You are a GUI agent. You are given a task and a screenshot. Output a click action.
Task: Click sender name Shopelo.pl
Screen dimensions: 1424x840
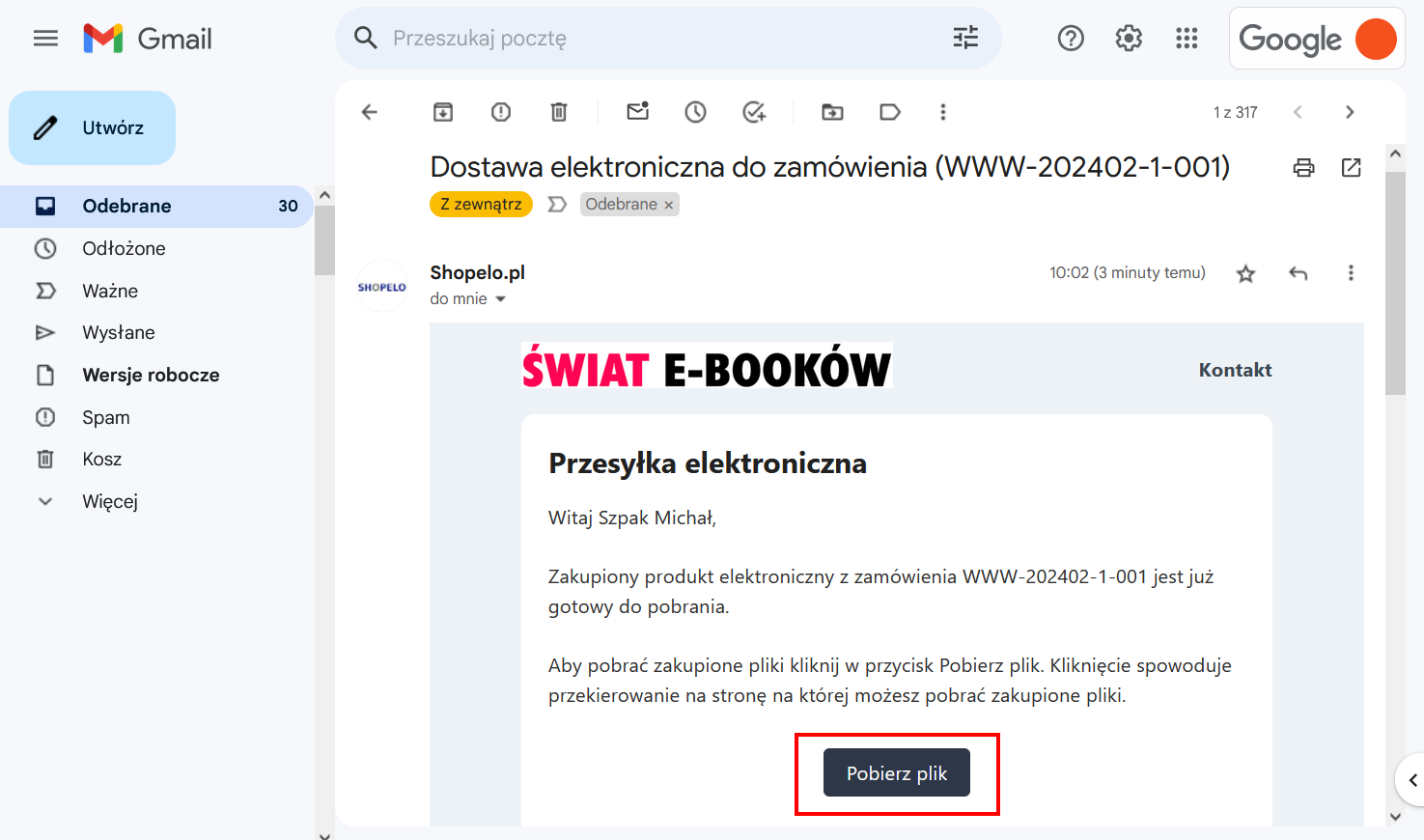point(477,272)
